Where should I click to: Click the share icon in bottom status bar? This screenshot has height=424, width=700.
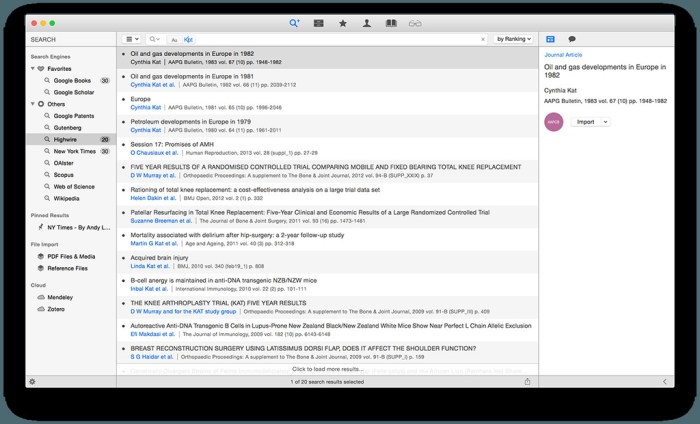coord(527,381)
